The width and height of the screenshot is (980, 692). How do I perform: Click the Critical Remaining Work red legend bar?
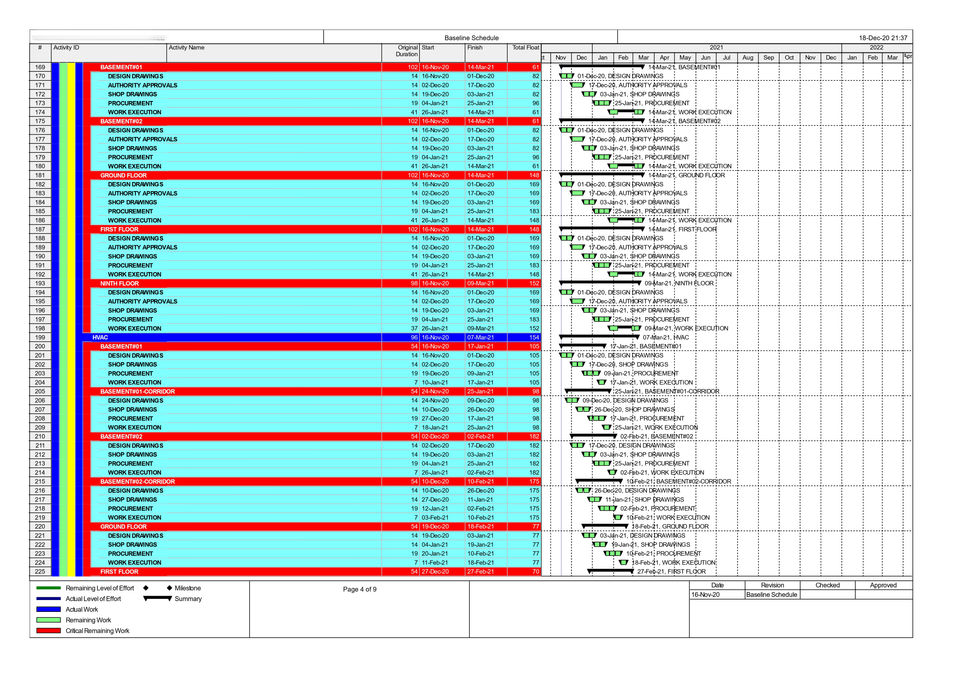pyautogui.click(x=48, y=630)
